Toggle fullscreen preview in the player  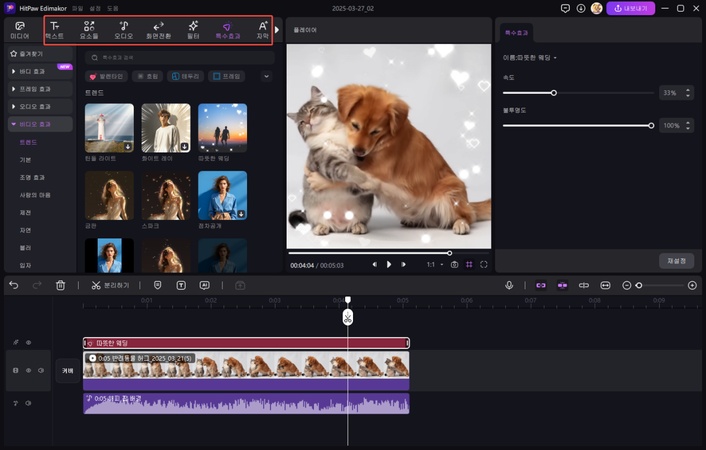[x=484, y=264]
